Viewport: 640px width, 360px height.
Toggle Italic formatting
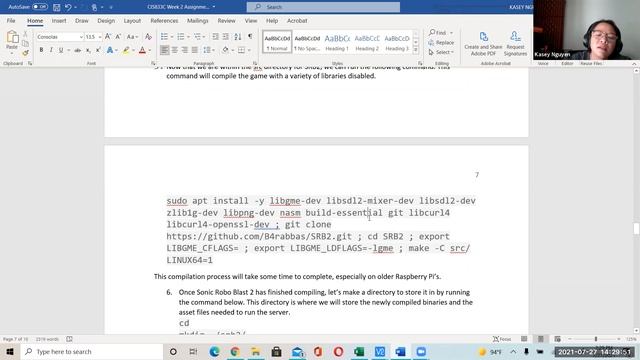[51, 50]
